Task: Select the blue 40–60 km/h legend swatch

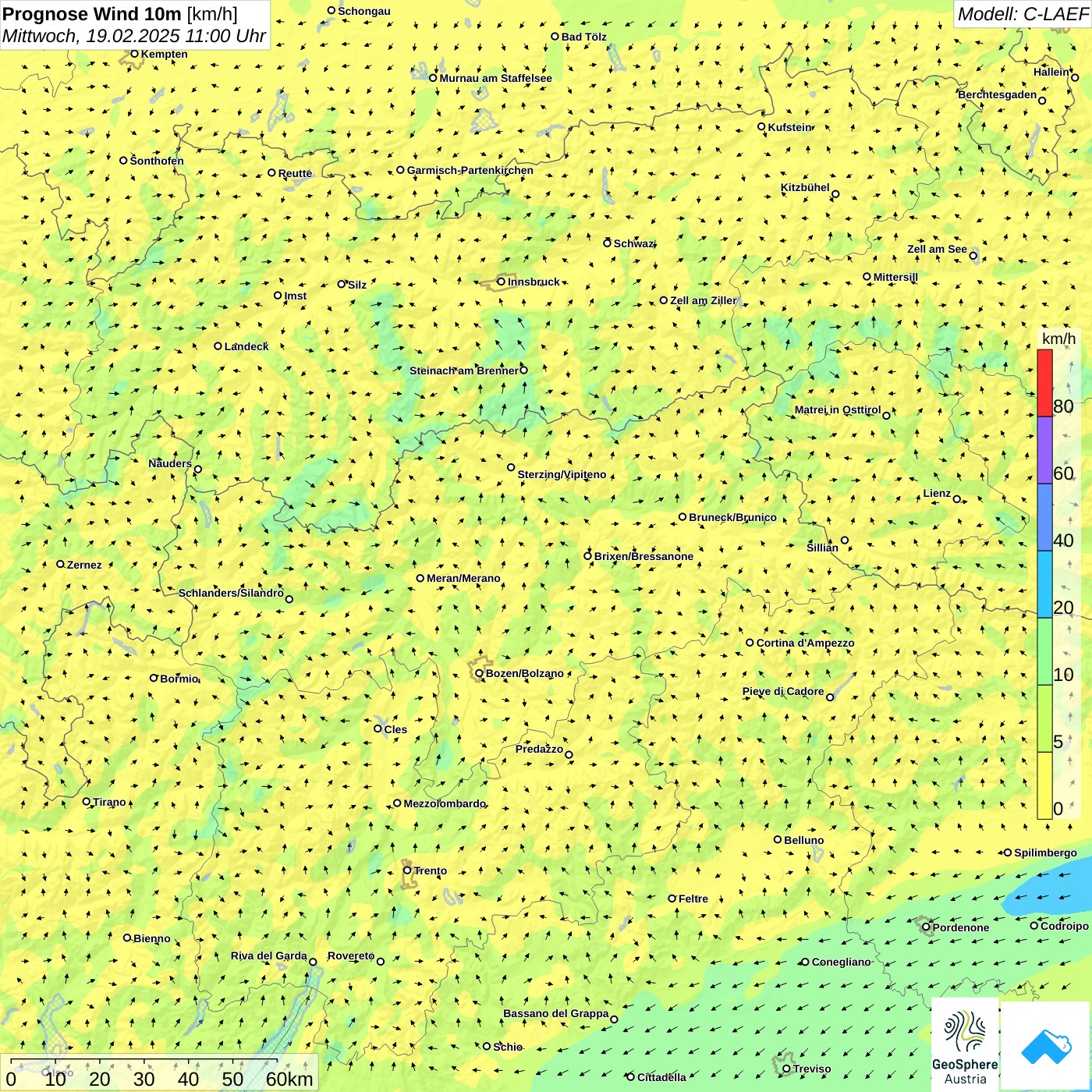Action: 1044,518
